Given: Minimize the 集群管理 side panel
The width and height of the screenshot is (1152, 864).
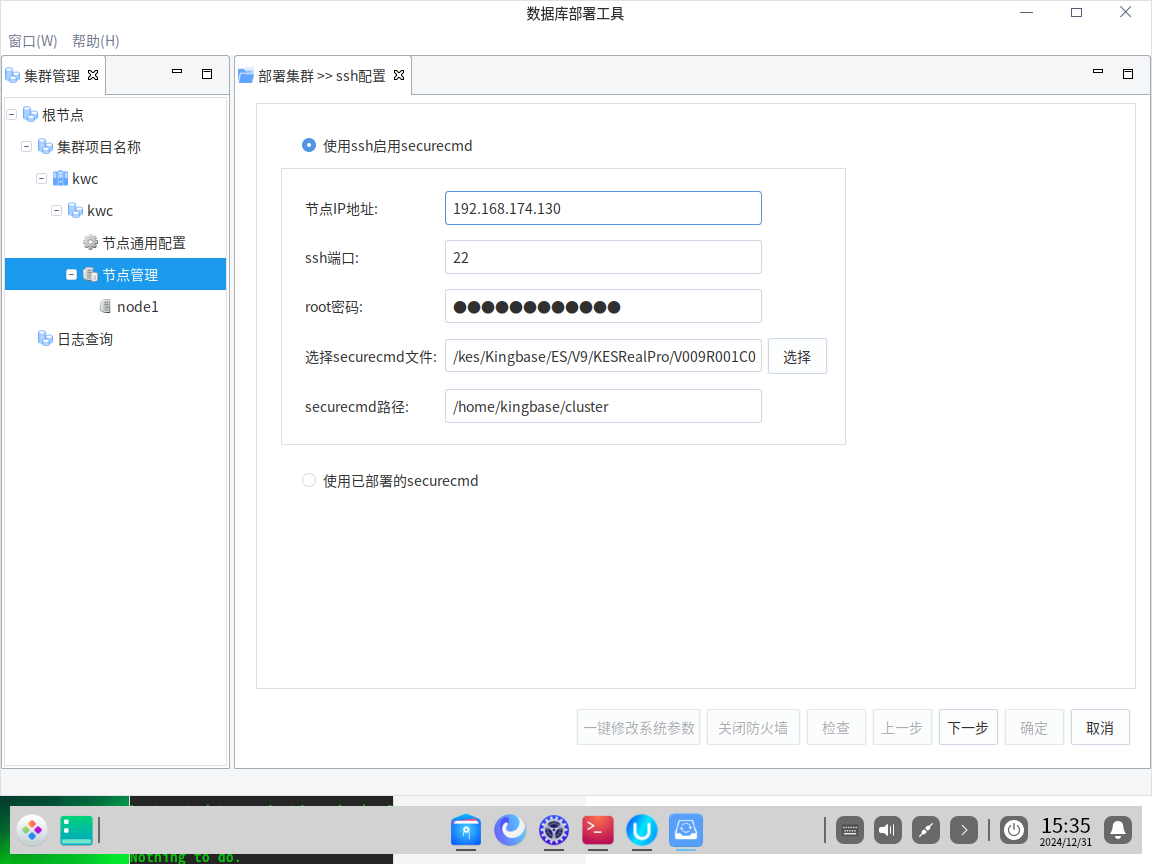Looking at the screenshot, I should coord(177,73).
